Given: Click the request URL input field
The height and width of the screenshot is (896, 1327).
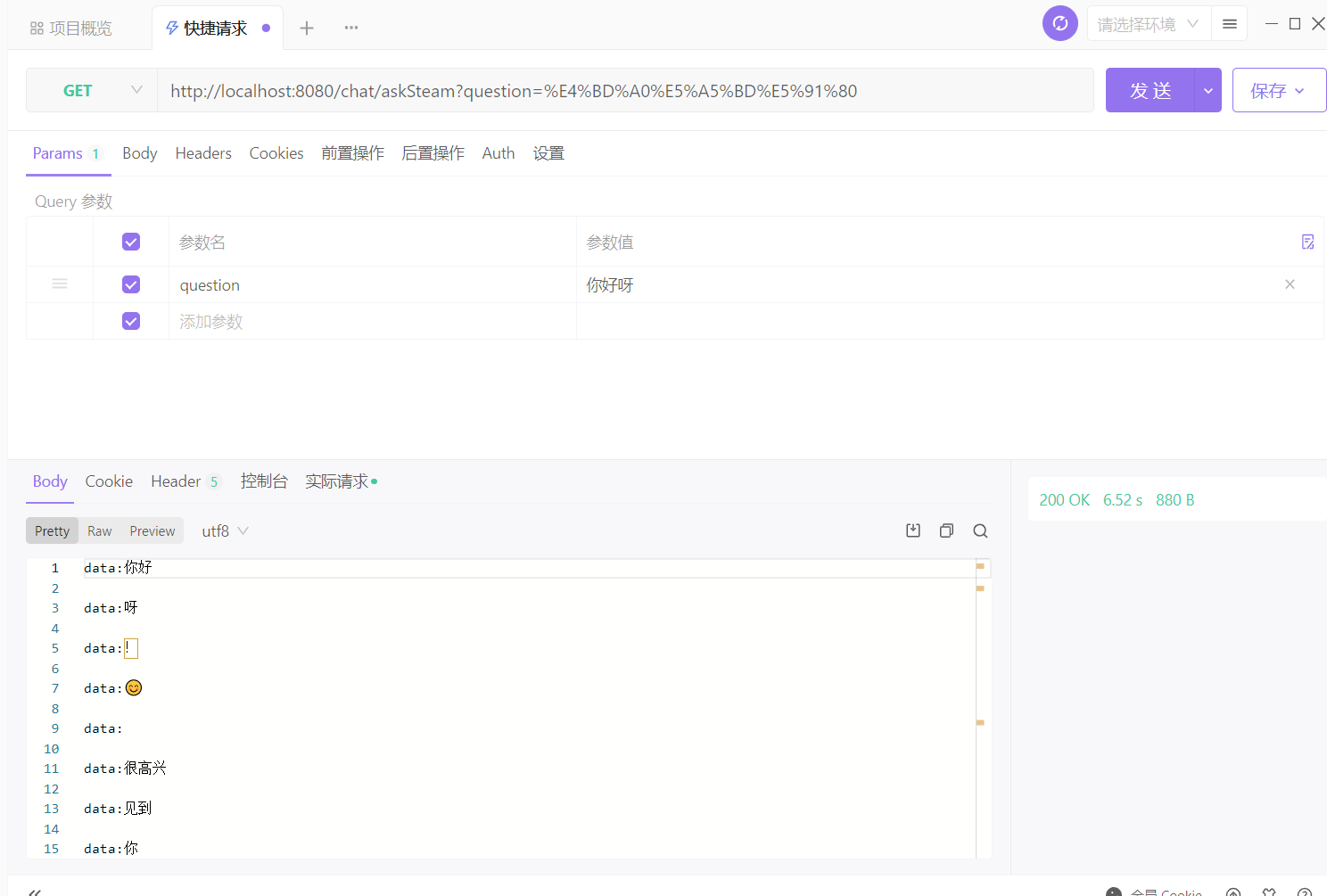Looking at the screenshot, I should click(625, 90).
